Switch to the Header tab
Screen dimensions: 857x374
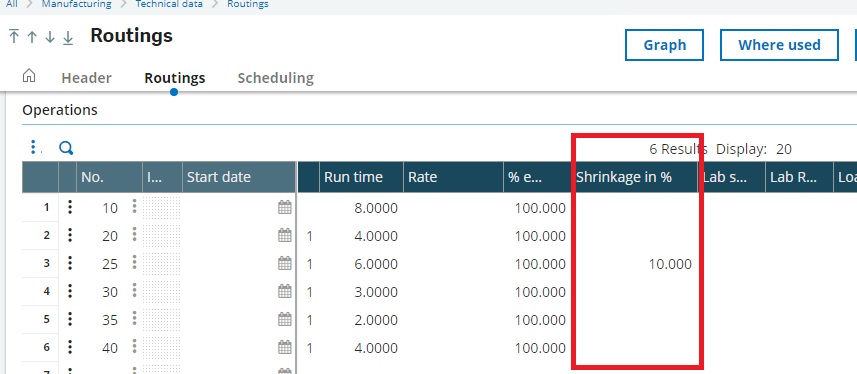click(x=86, y=78)
